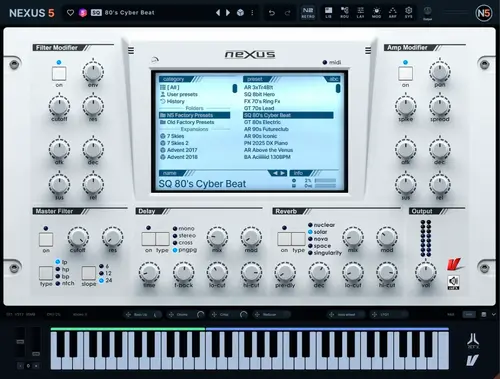Open the right hamburger menu beside display
This screenshot has width=500, height=379.
(x=368, y=50)
